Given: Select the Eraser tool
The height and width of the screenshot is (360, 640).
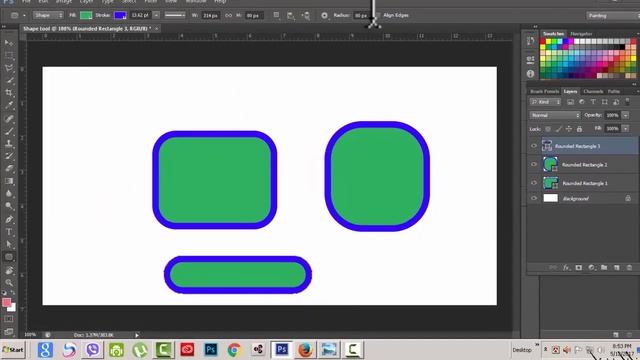Looking at the screenshot, I should coord(9,168).
